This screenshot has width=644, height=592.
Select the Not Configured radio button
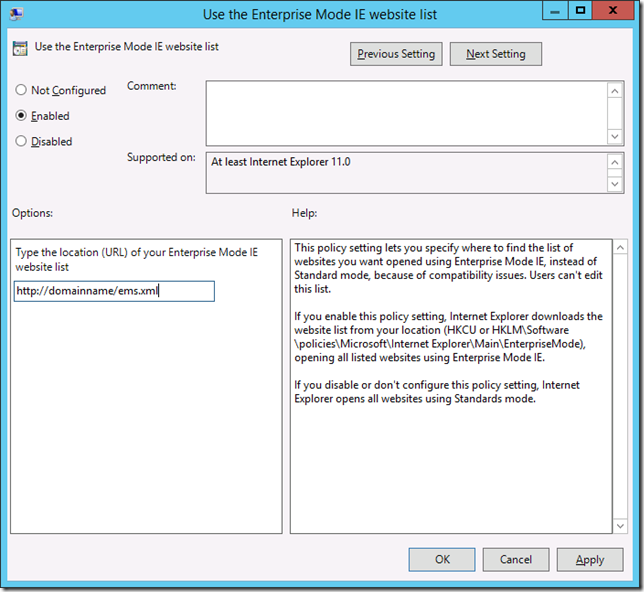coord(21,90)
